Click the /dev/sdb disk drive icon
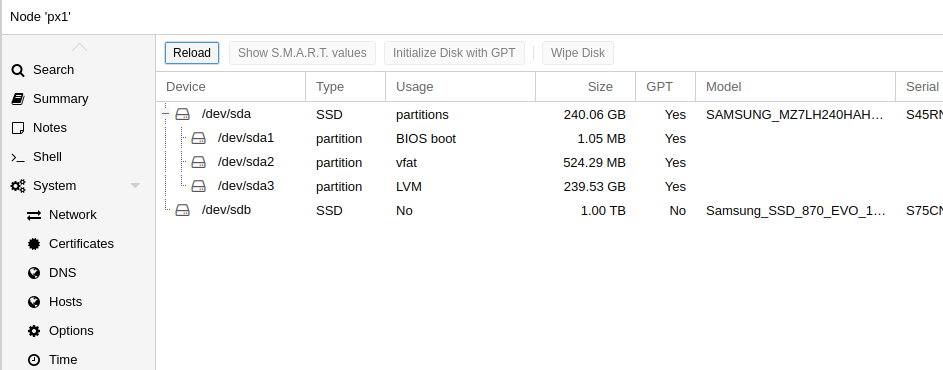Image resolution: width=943 pixels, height=370 pixels. tap(182, 211)
